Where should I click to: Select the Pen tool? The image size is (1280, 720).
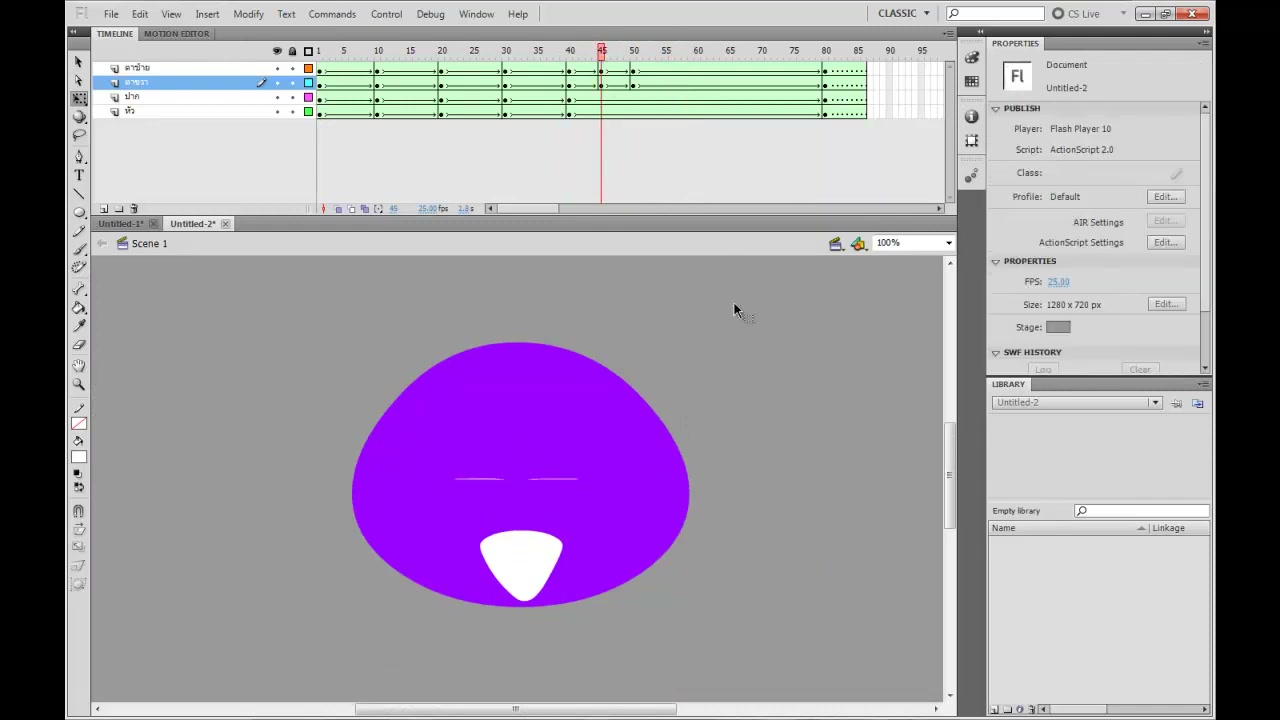point(79,157)
